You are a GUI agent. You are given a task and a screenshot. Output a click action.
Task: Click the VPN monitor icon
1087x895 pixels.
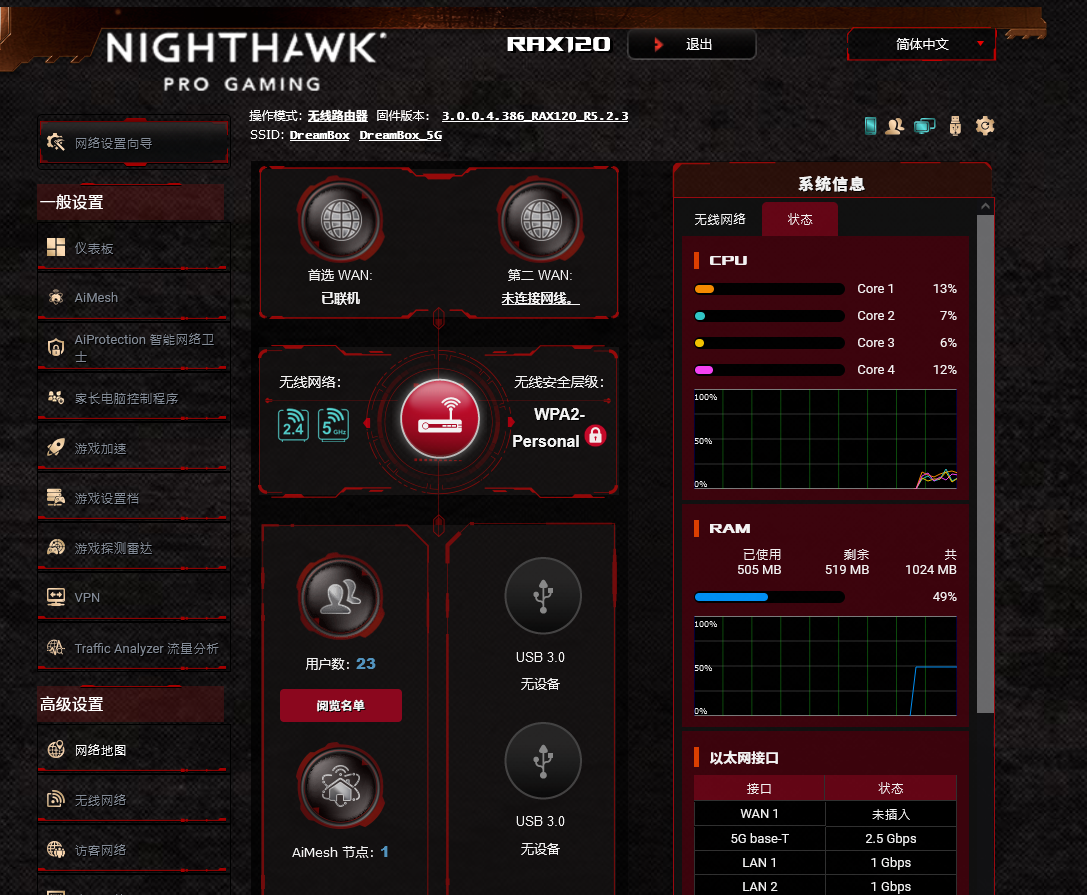(55, 597)
